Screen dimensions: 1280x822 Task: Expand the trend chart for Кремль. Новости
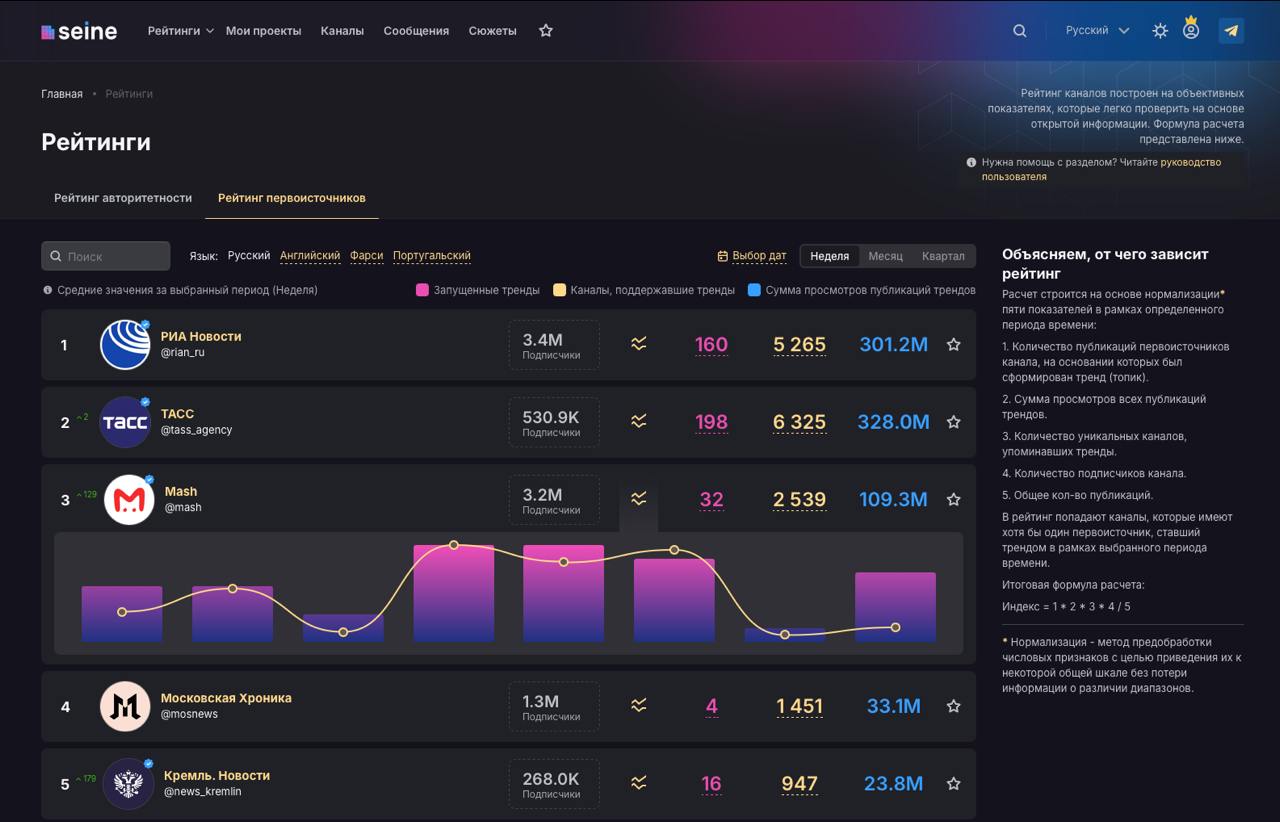pyautogui.click(x=639, y=783)
